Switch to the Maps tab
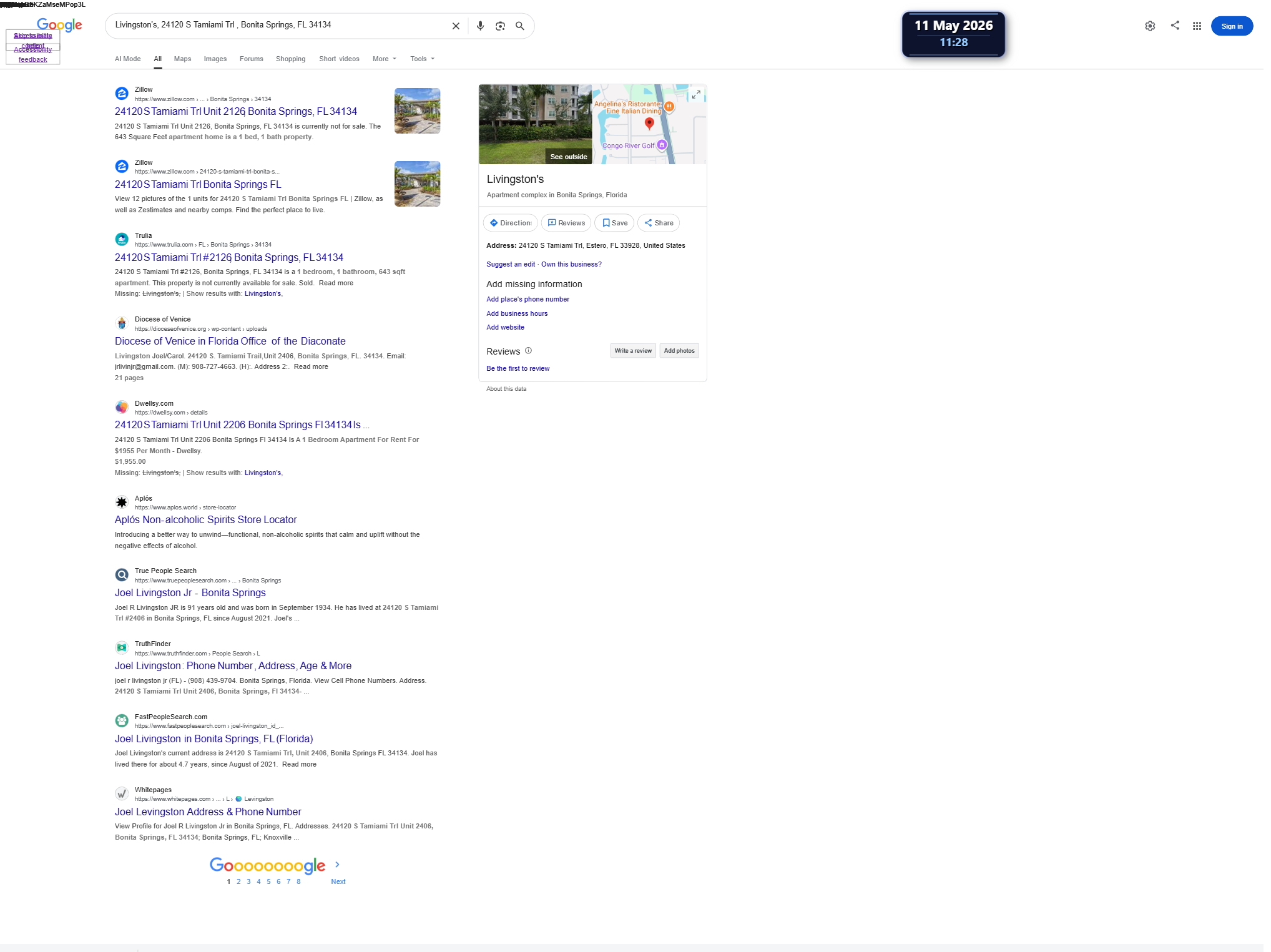Viewport: 1271px width, 952px height. (x=183, y=59)
